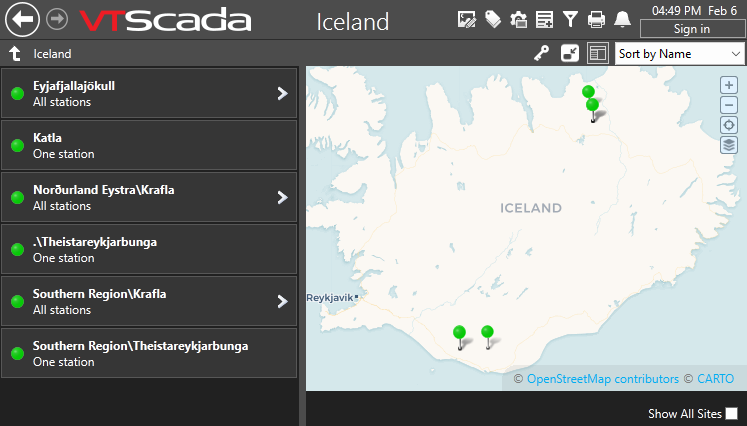
Task: Toggle the shrink map arrow icon
Action: point(570,53)
